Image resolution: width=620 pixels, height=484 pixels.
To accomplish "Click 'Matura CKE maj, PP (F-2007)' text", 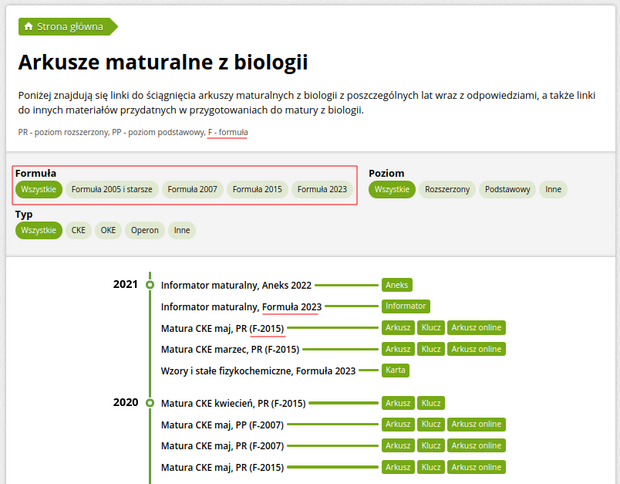I will coord(222,425).
